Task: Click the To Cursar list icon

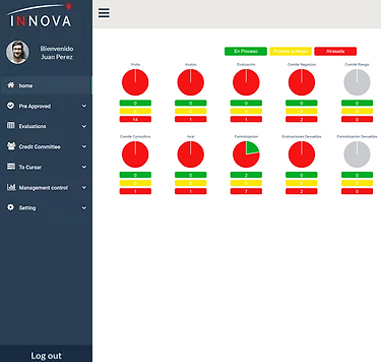Action: (11, 166)
